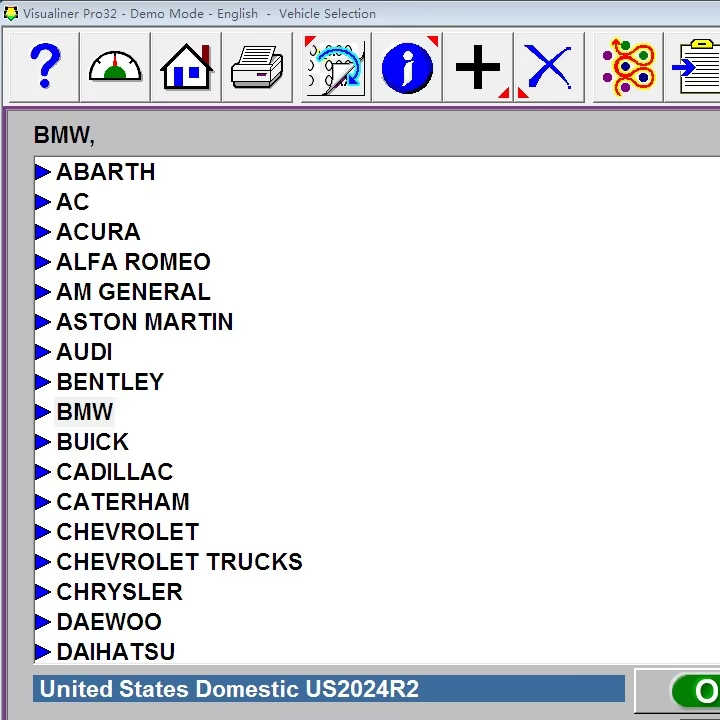
Task: Select BMW in the vehicle list
Action: coord(85,412)
